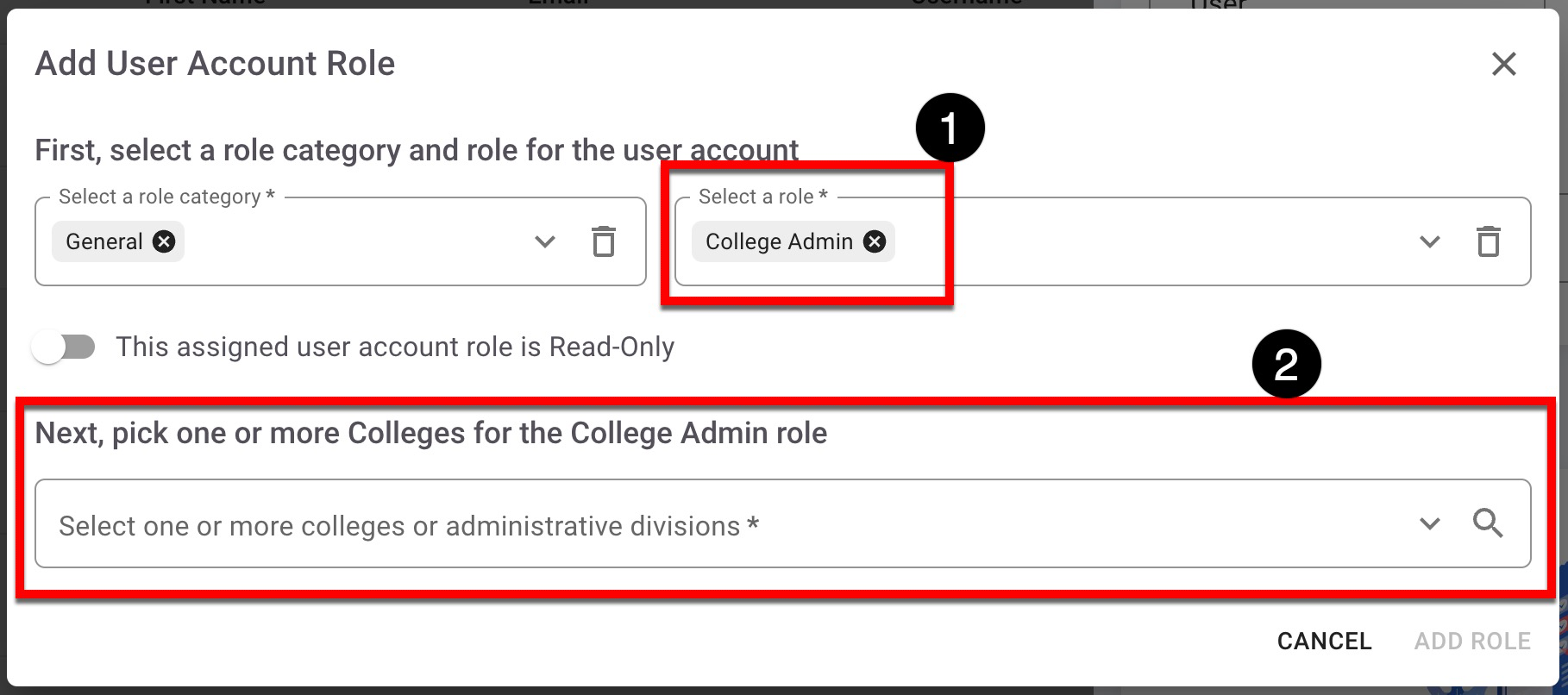Select the General chip label
1568x695 pixels.
(103, 241)
